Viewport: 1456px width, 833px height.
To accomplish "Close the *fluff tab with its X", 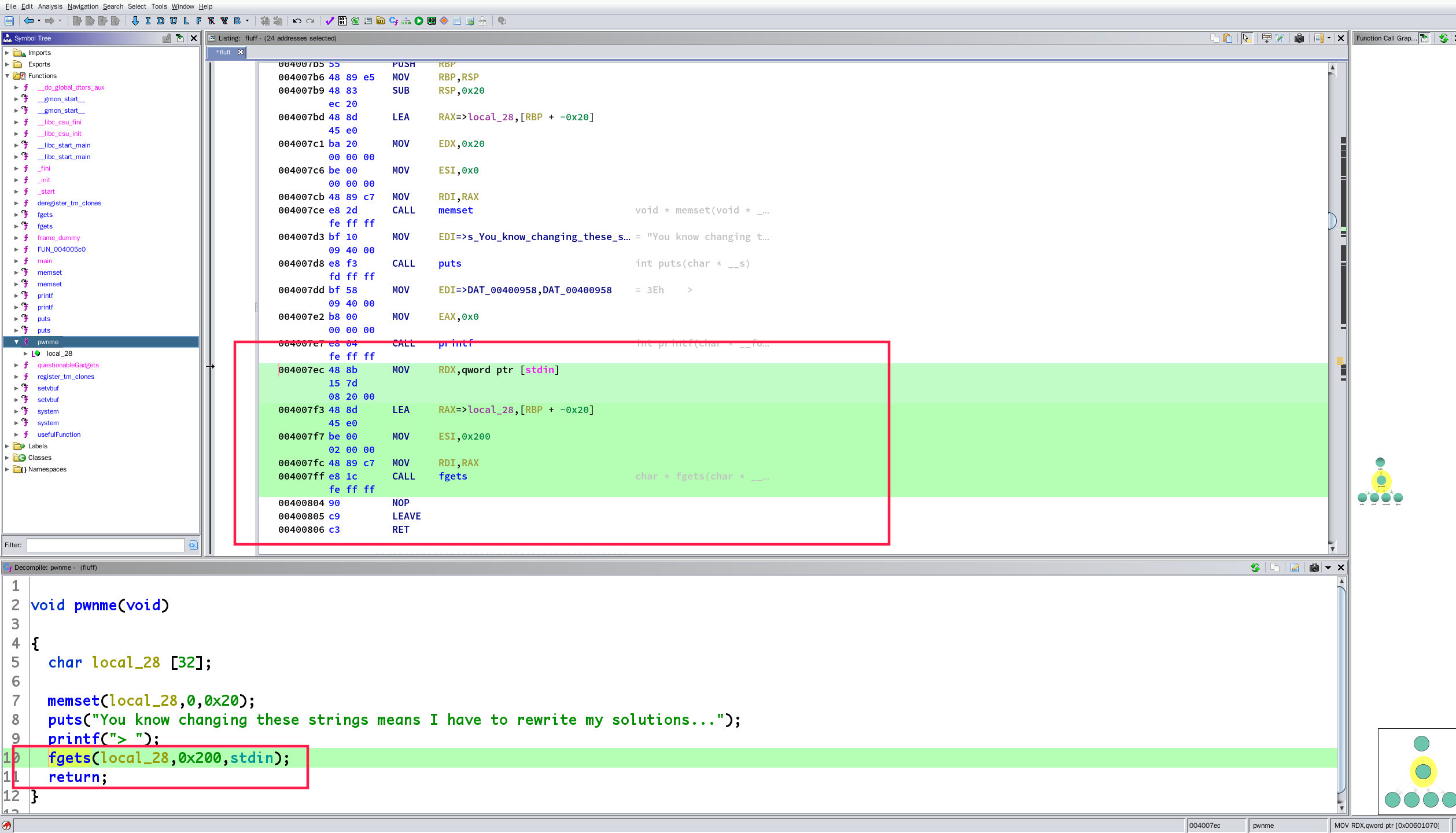I will point(241,52).
